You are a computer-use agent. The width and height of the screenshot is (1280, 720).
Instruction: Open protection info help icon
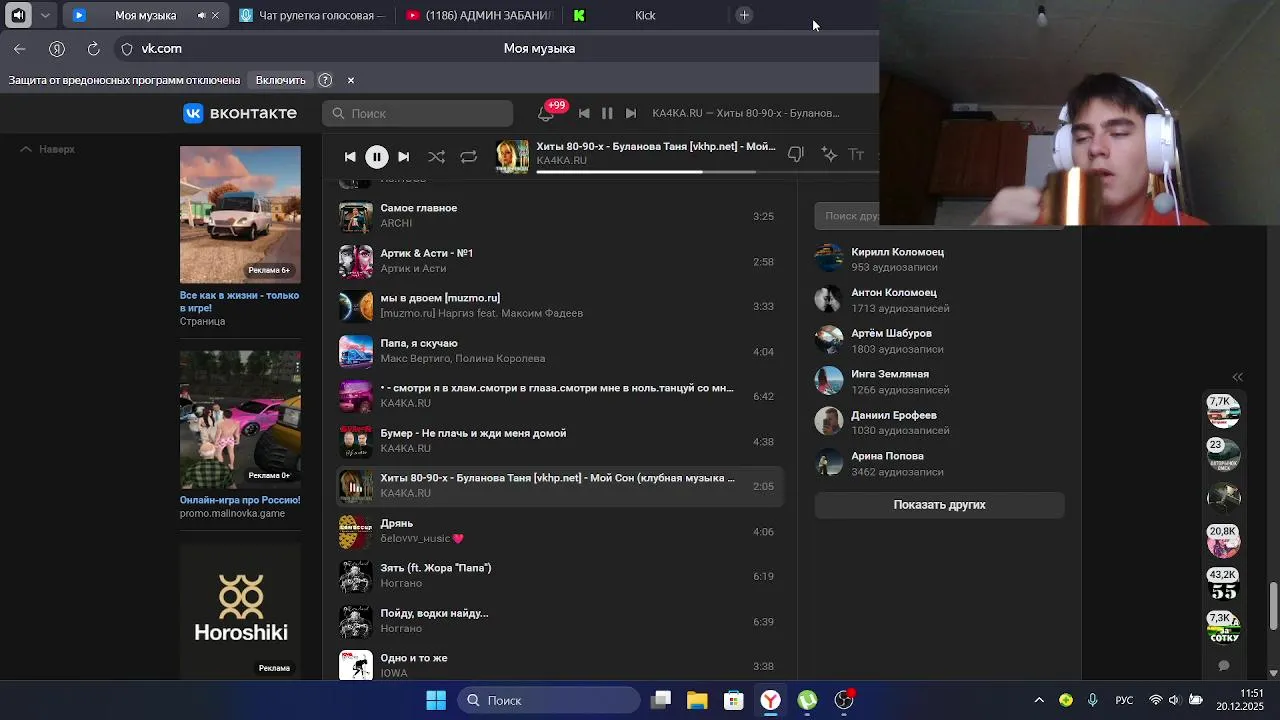[x=325, y=80]
